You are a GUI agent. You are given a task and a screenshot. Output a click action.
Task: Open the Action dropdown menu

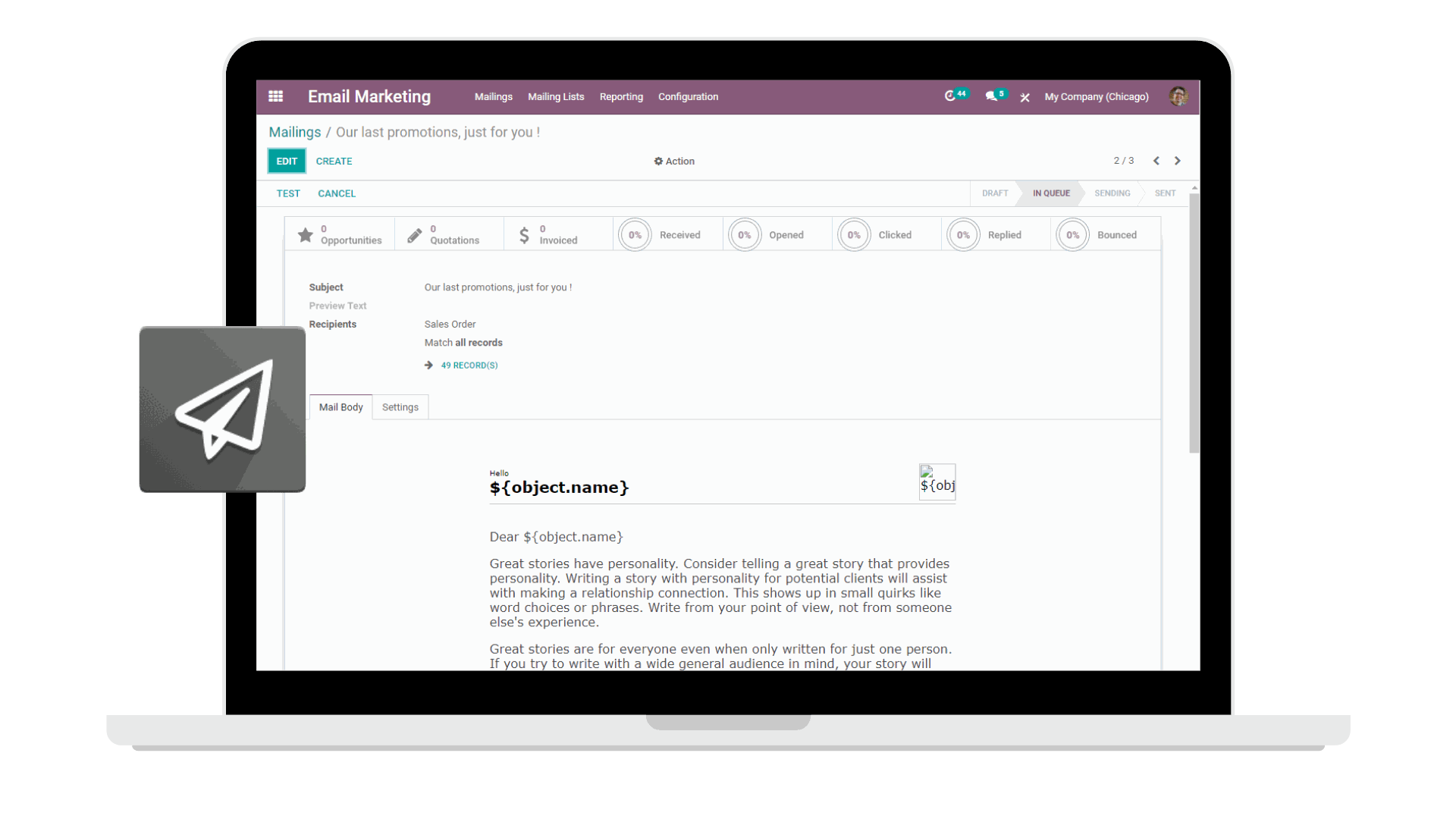click(x=675, y=161)
